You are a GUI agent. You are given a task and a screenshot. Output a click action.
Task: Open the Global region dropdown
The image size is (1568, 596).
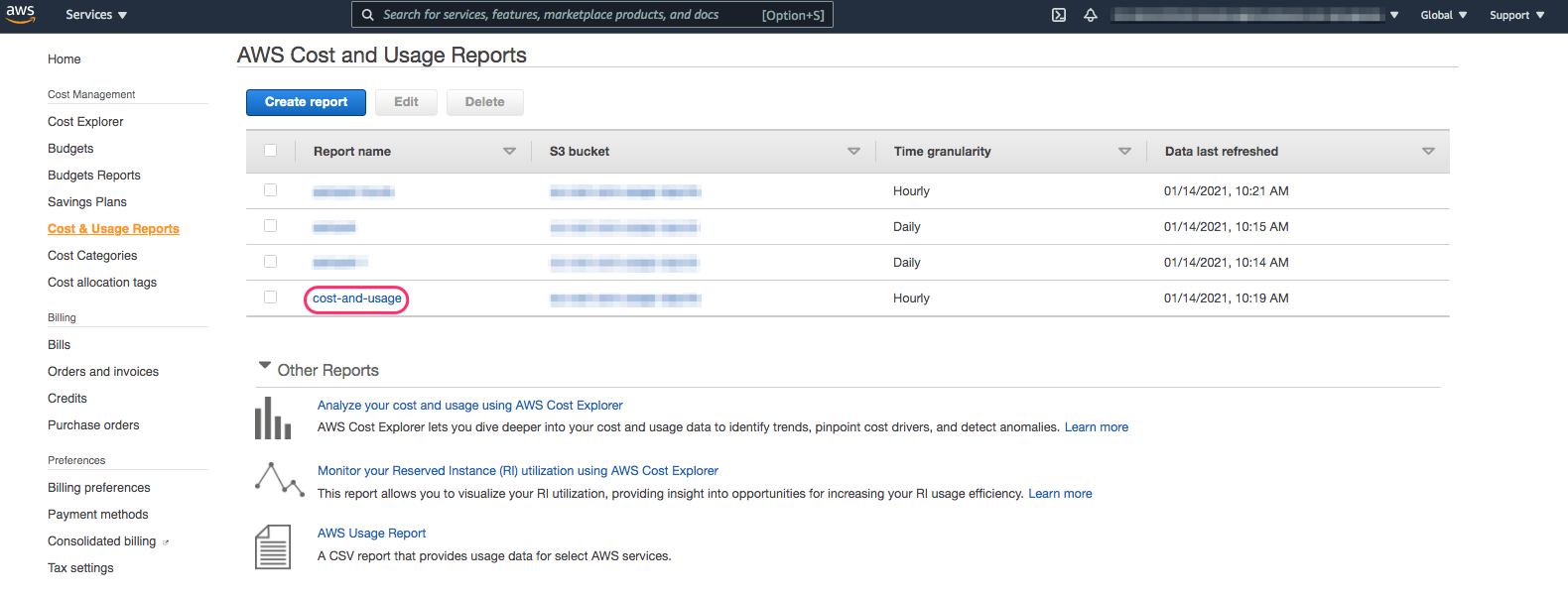pos(1443,15)
